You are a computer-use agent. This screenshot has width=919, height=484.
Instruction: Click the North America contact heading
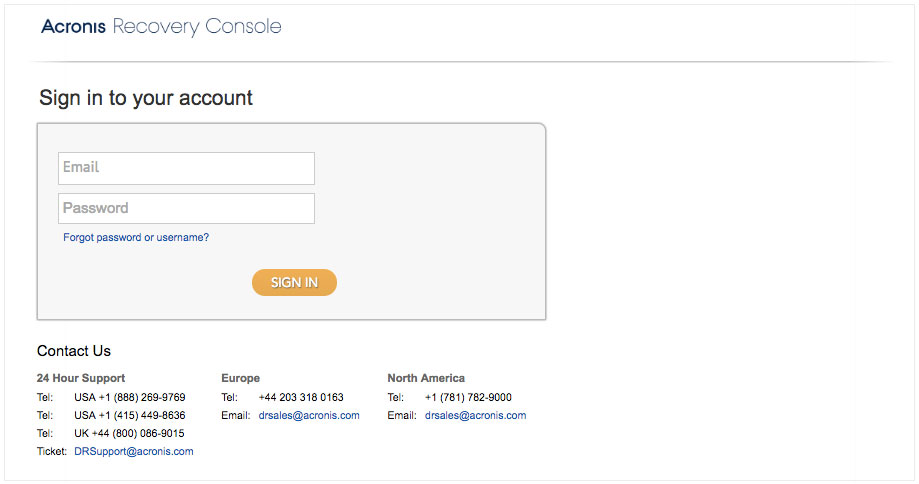point(426,378)
